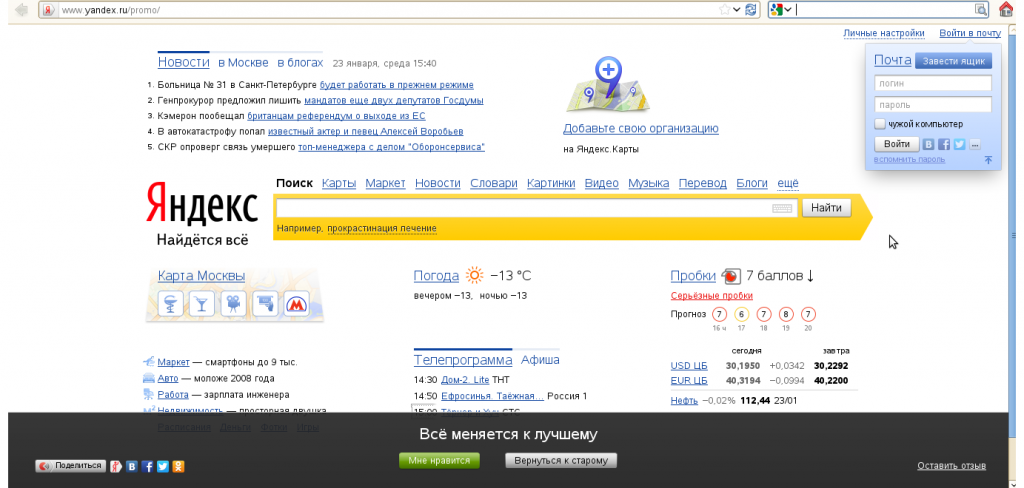1024x488 pixels.
Task: Click the прокрастинация лечение example query
Action: pyautogui.click(x=382, y=229)
